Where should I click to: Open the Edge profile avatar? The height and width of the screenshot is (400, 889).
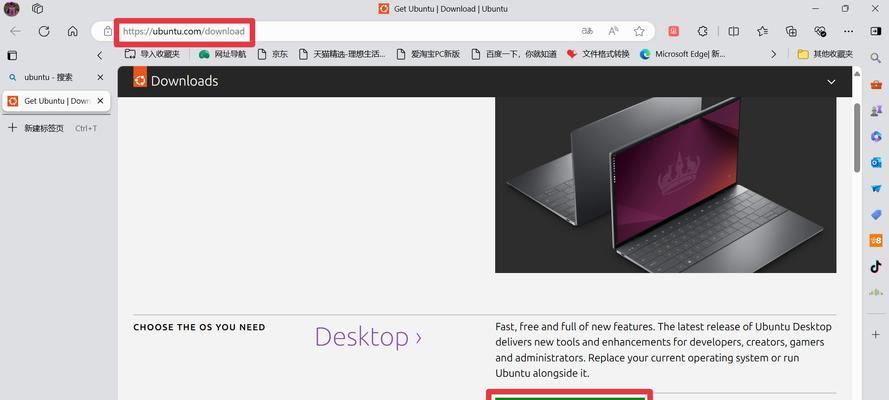[x=11, y=8]
